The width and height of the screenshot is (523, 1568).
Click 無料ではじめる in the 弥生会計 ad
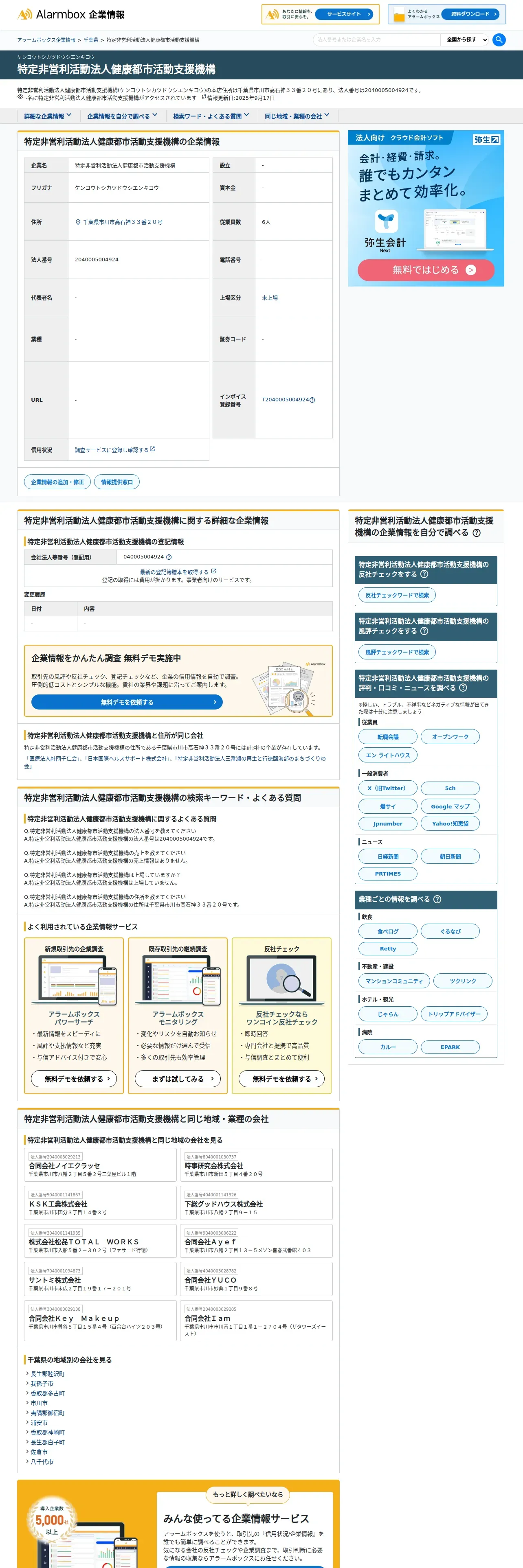pos(426,269)
